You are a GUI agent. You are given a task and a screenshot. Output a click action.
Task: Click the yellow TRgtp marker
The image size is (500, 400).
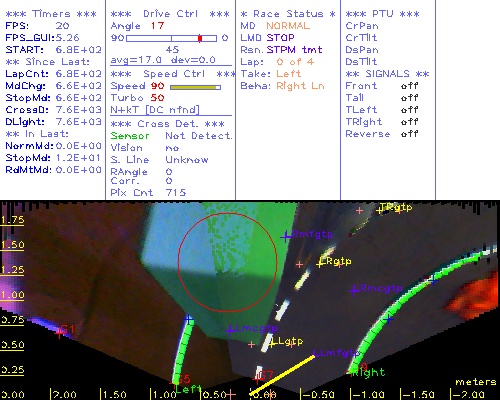tap(379, 210)
